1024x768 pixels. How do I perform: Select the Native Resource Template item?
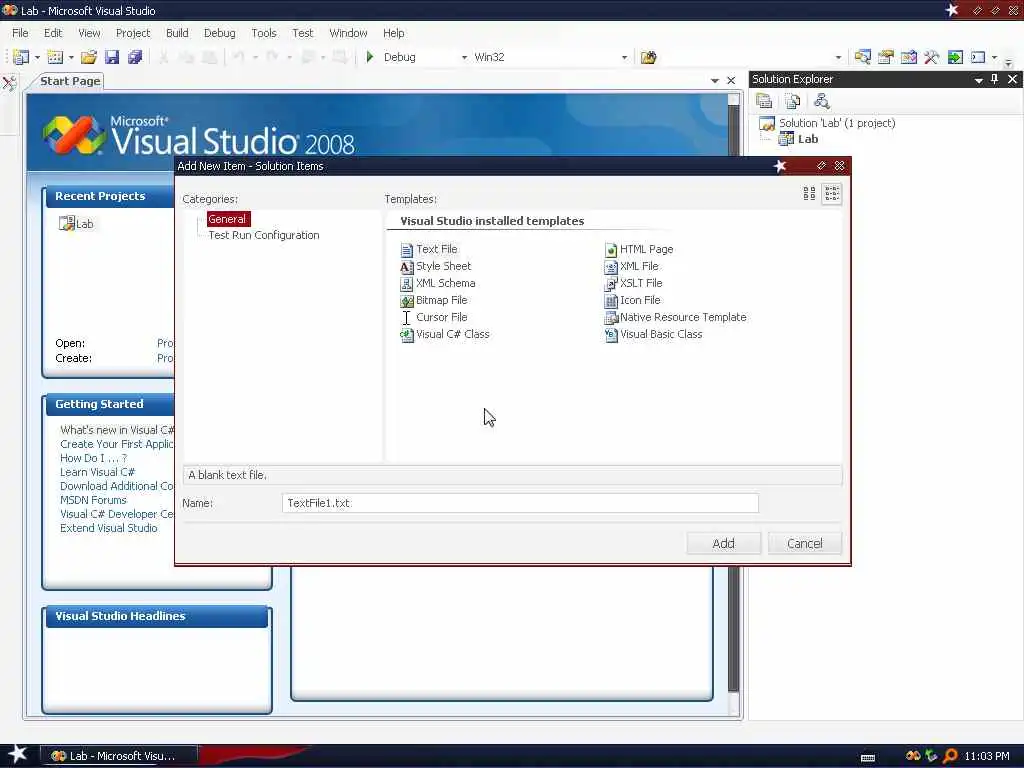[x=675, y=317]
